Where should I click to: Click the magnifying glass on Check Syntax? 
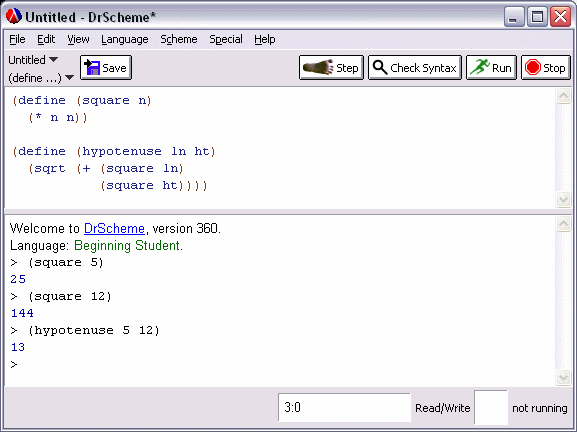380,67
